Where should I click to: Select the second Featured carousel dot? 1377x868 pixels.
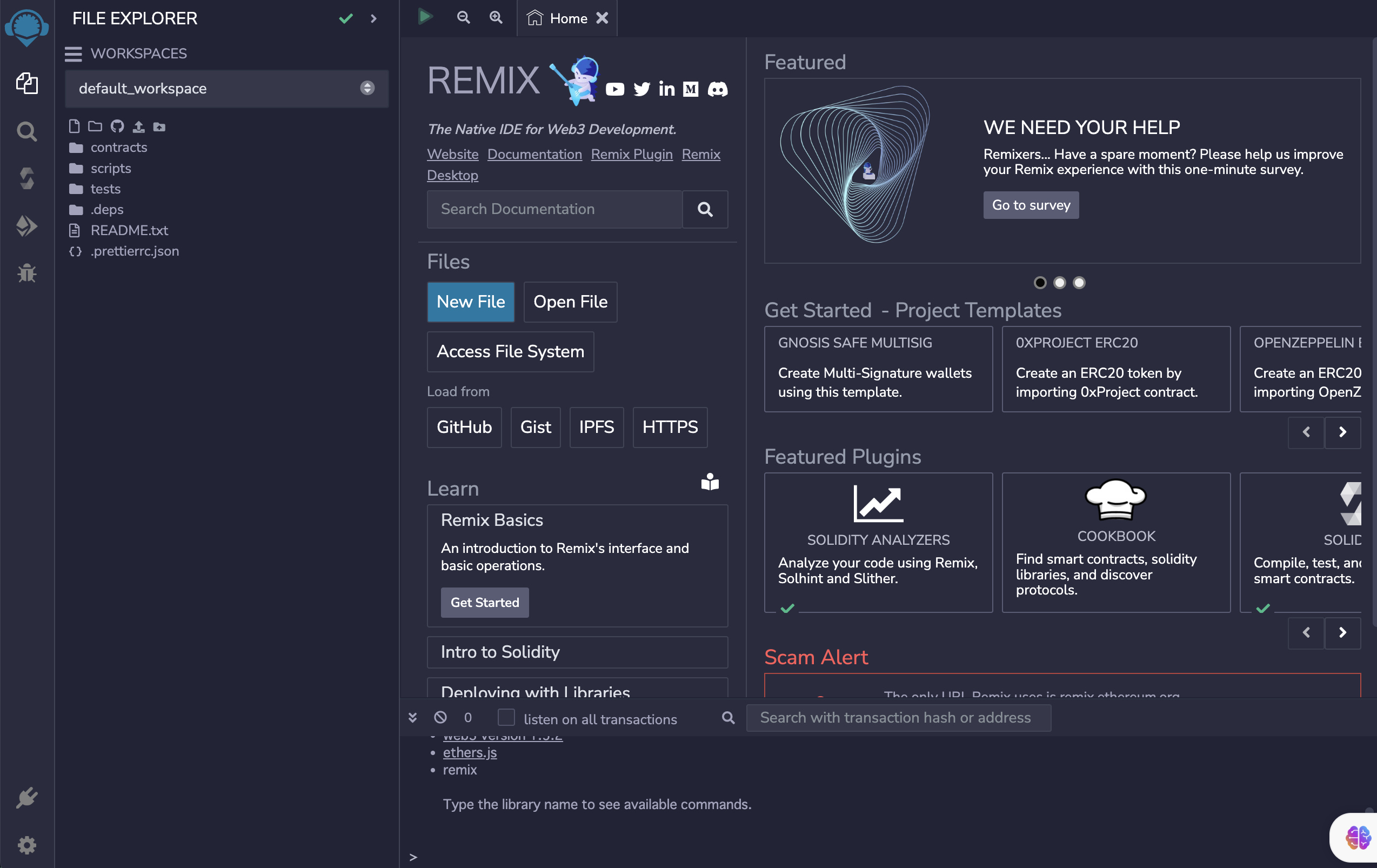coord(1059,282)
